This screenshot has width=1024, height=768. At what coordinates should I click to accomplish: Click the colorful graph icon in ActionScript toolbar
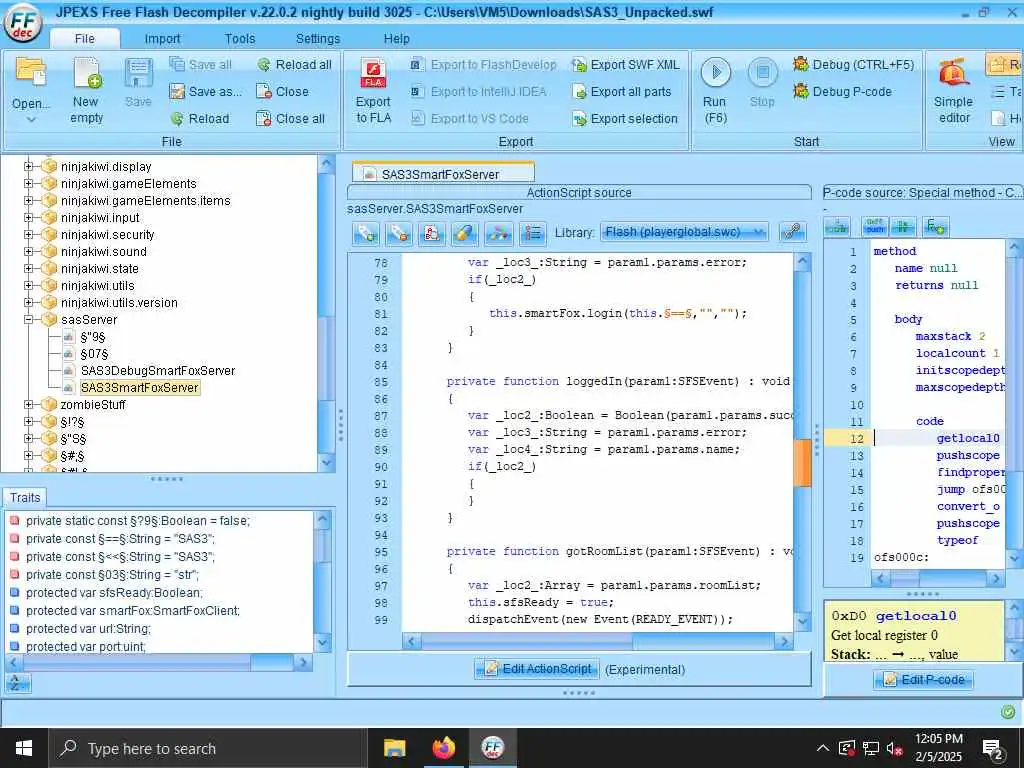click(x=499, y=232)
